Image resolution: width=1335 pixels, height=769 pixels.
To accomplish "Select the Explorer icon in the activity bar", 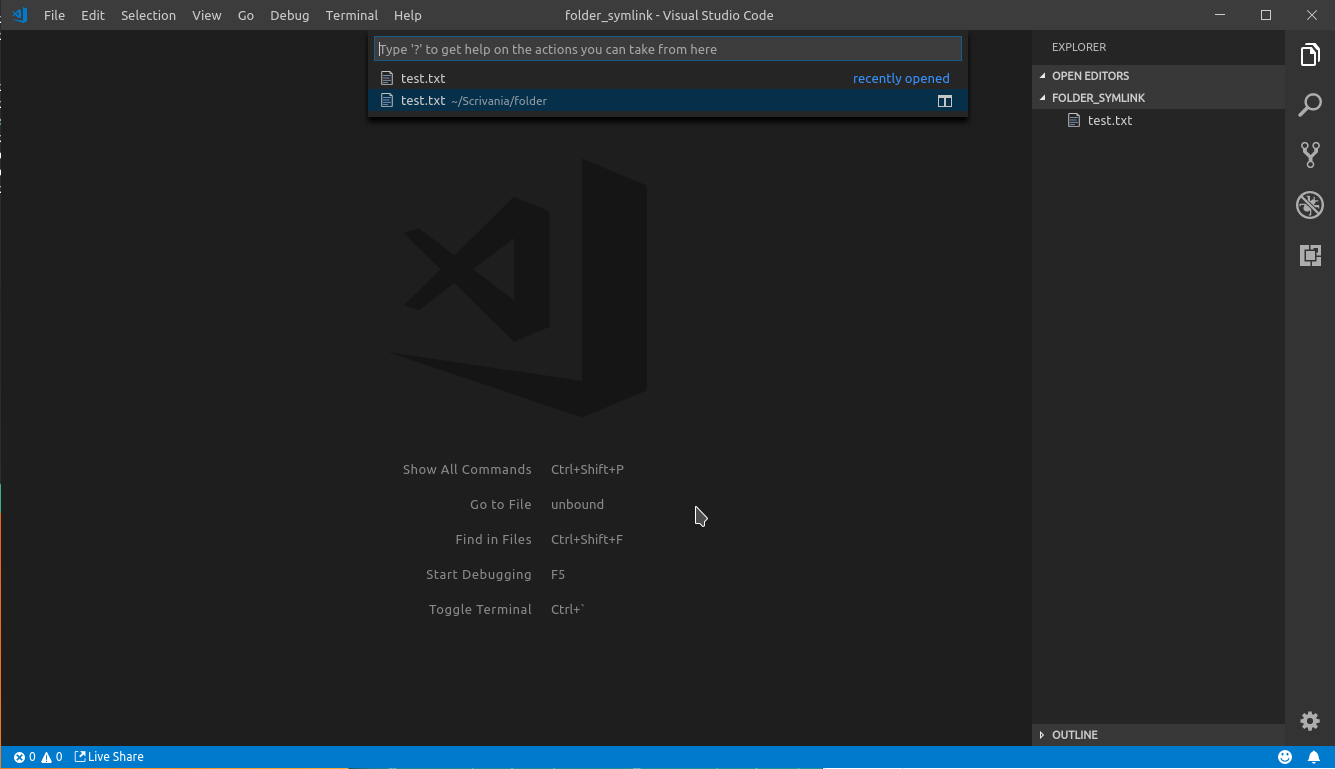I will (1310, 55).
